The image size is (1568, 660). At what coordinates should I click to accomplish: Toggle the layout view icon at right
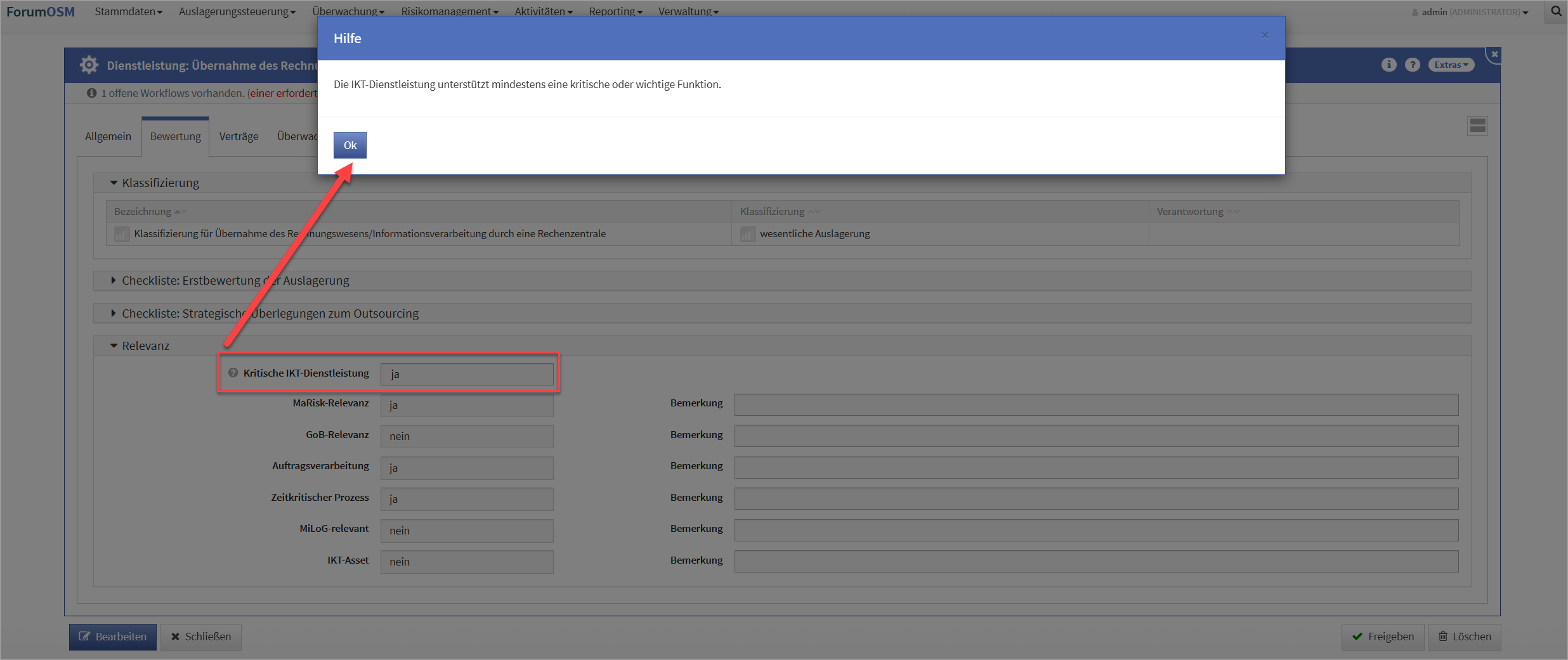1477,126
